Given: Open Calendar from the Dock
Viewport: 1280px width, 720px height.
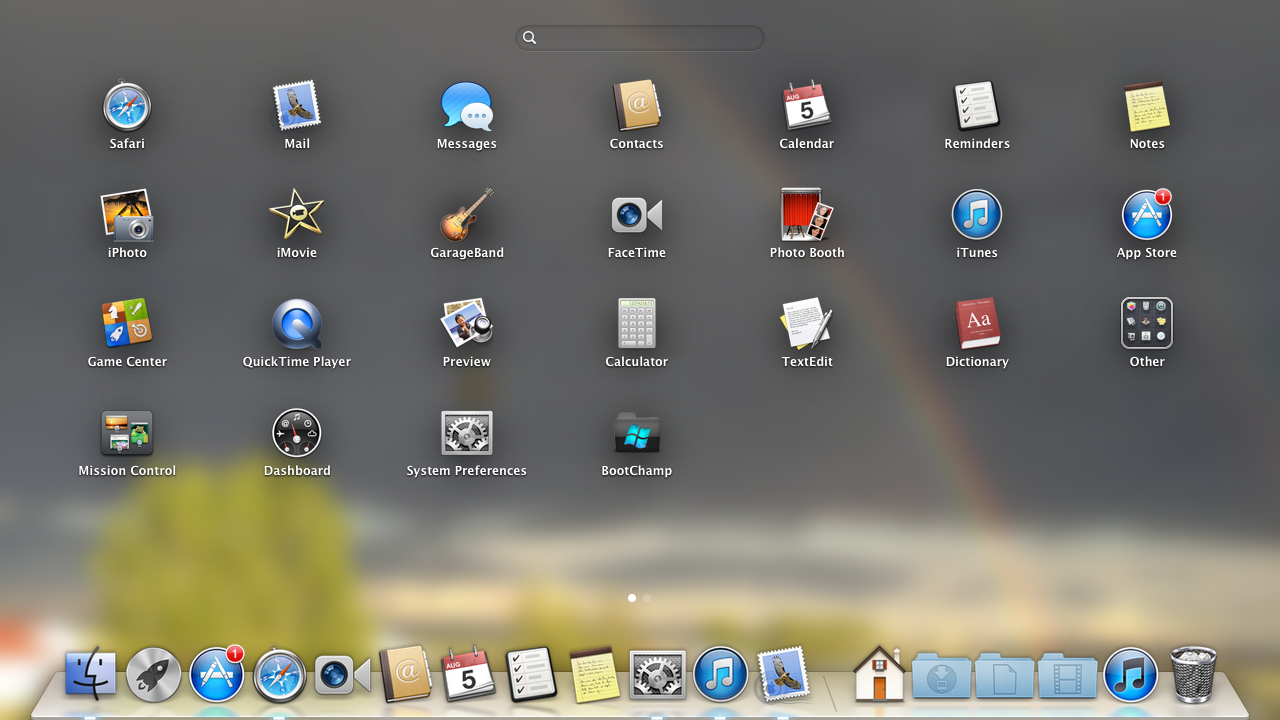Looking at the screenshot, I should pos(468,673).
